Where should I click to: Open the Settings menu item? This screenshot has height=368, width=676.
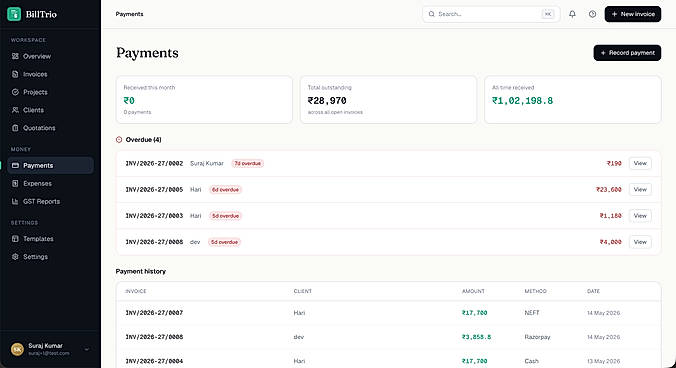tap(50, 256)
